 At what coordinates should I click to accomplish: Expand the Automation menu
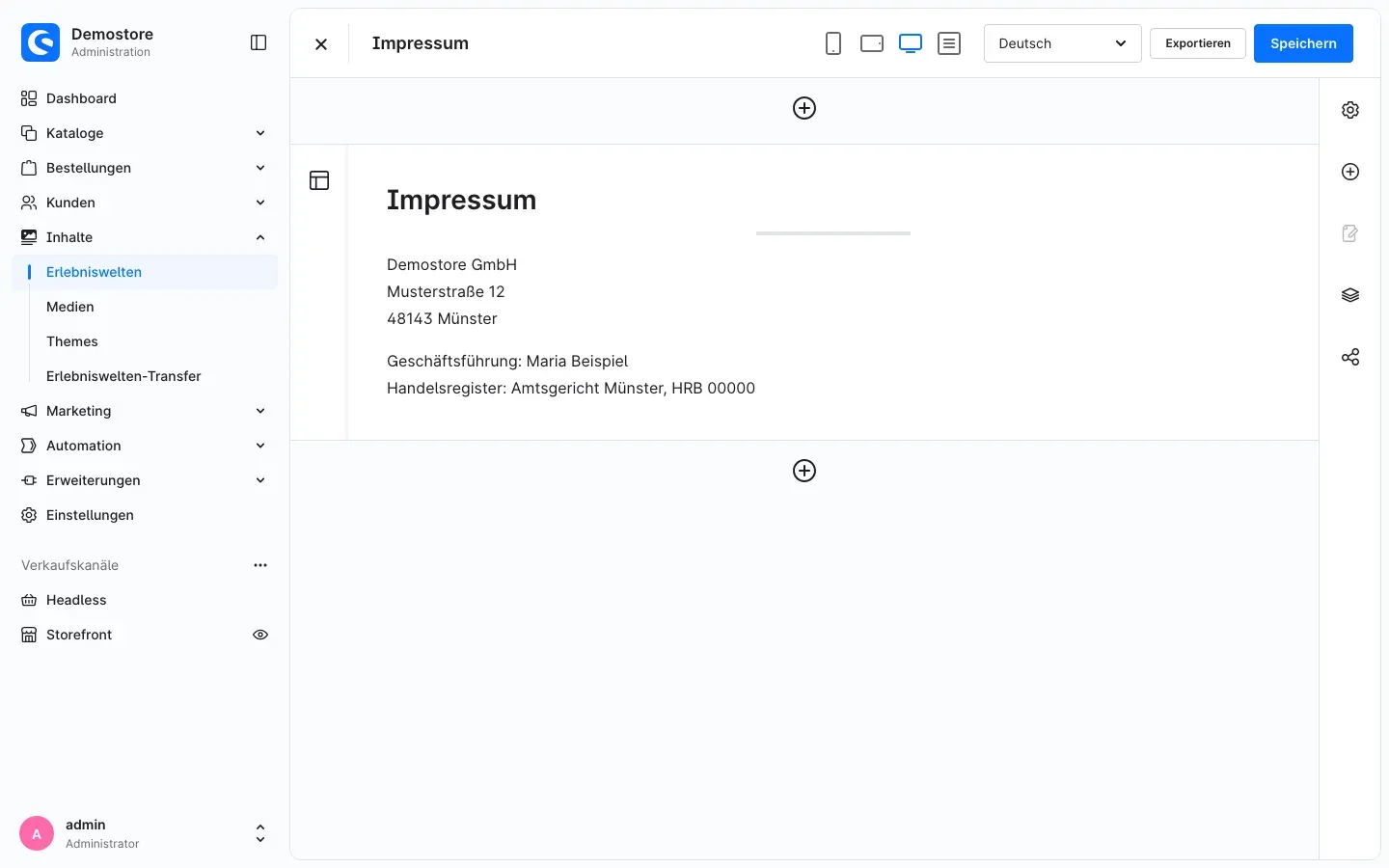(145, 446)
